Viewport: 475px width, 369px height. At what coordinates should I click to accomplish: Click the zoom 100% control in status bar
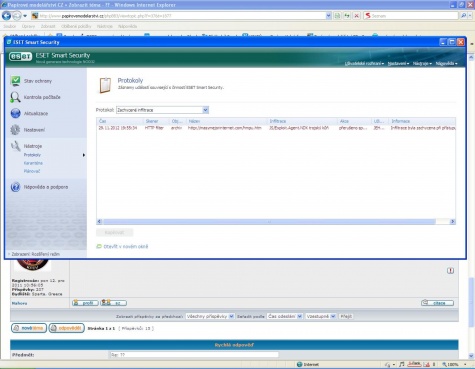click(452, 364)
